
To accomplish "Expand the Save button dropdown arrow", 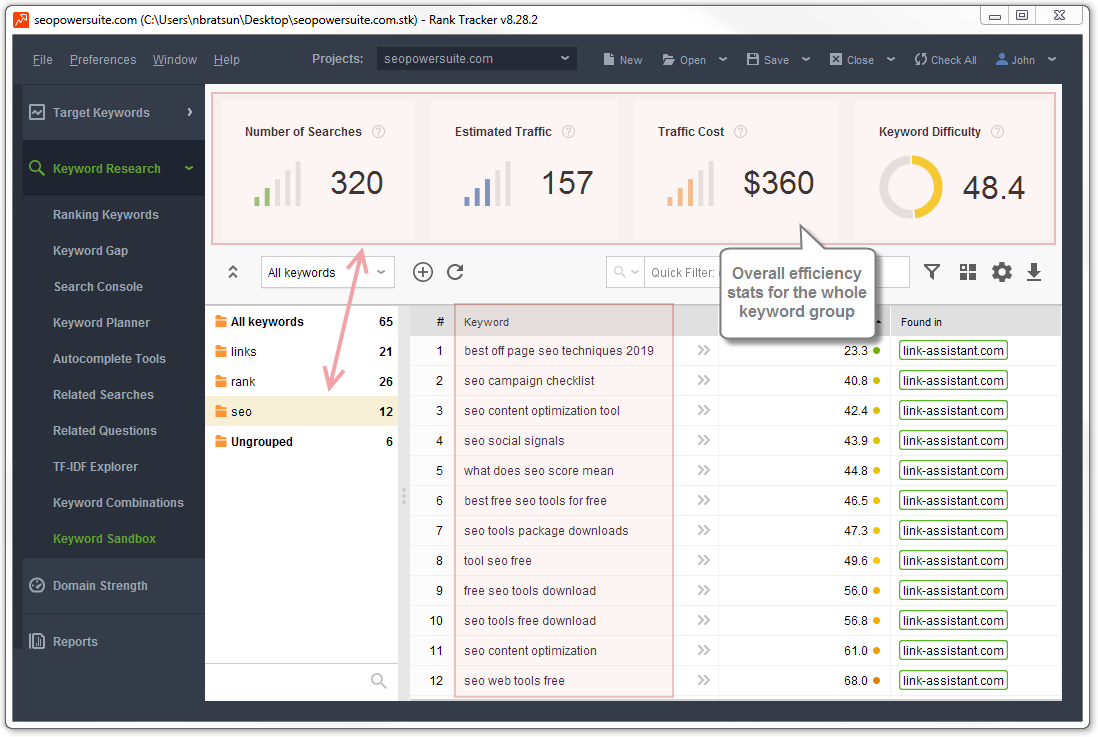I will point(806,60).
